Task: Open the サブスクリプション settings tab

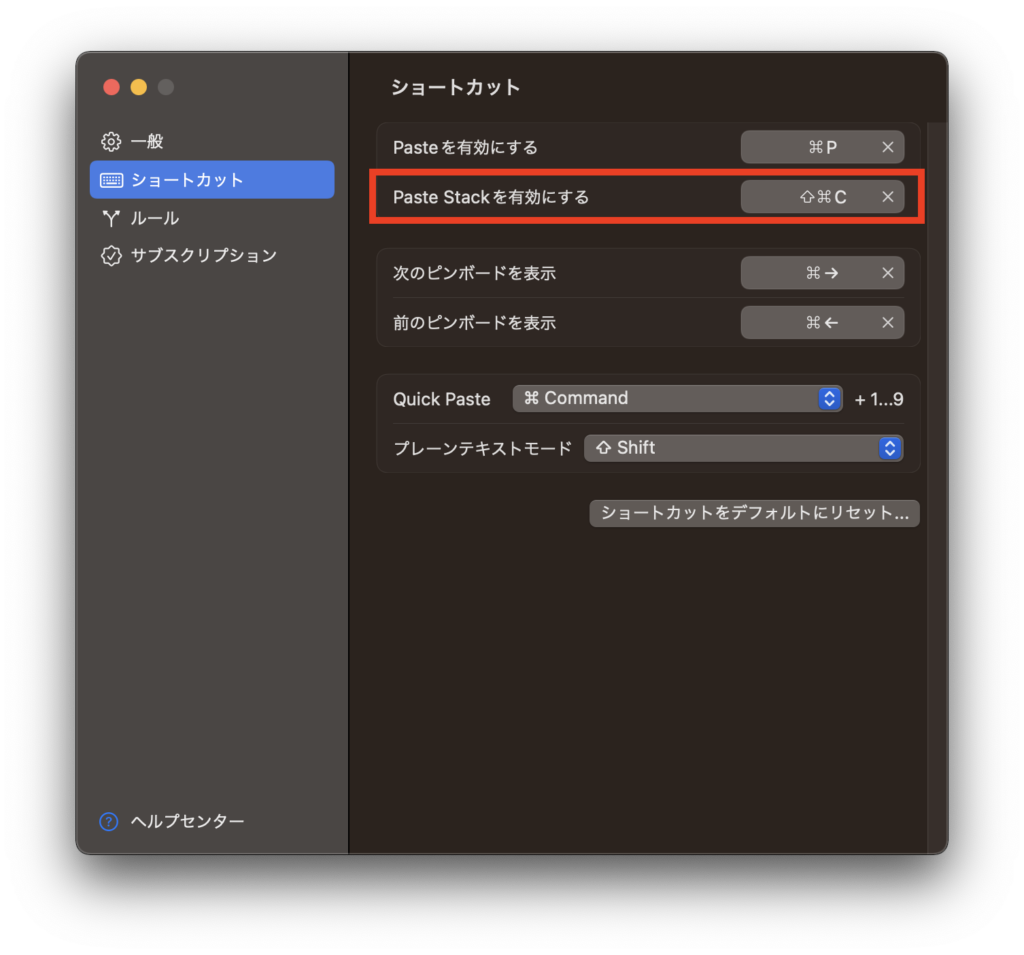Action: point(203,255)
